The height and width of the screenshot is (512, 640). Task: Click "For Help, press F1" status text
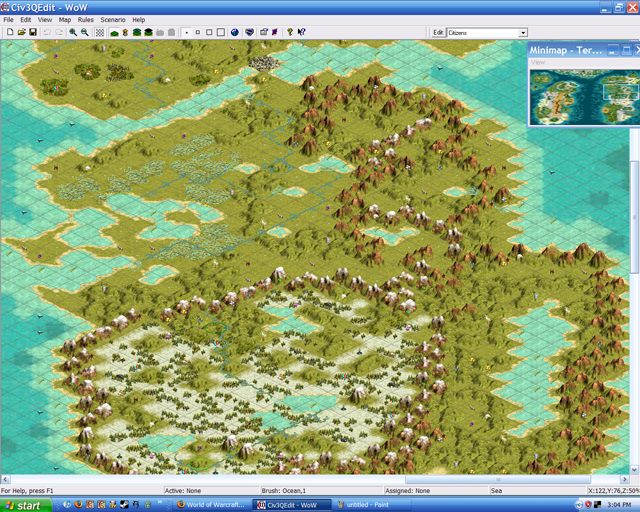click(x=27, y=491)
